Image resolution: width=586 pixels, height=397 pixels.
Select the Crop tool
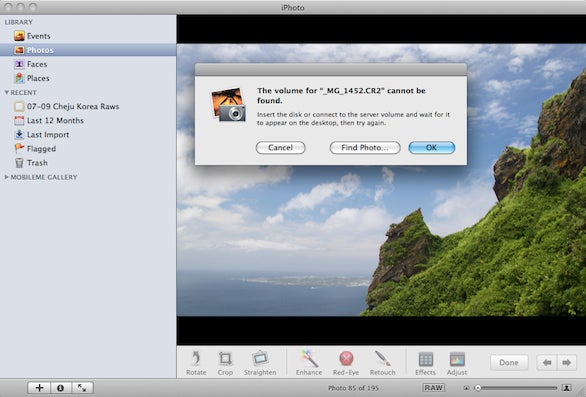pyautogui.click(x=225, y=363)
